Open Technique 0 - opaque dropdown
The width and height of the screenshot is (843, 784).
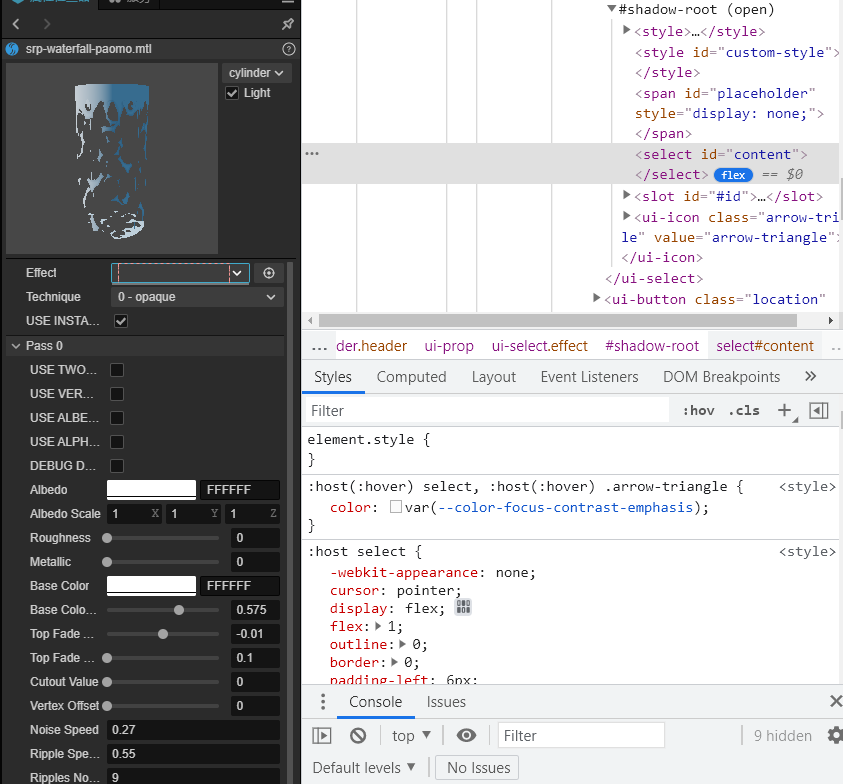tap(197, 297)
